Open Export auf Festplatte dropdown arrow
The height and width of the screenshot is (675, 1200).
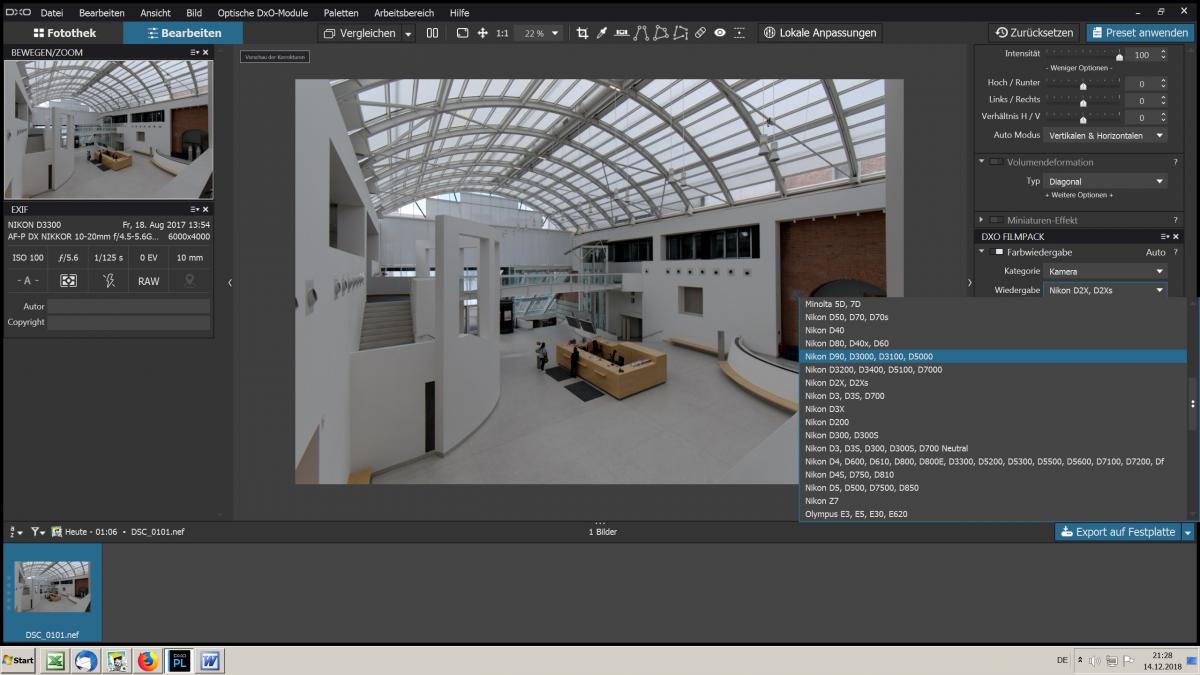pyautogui.click(x=1188, y=532)
